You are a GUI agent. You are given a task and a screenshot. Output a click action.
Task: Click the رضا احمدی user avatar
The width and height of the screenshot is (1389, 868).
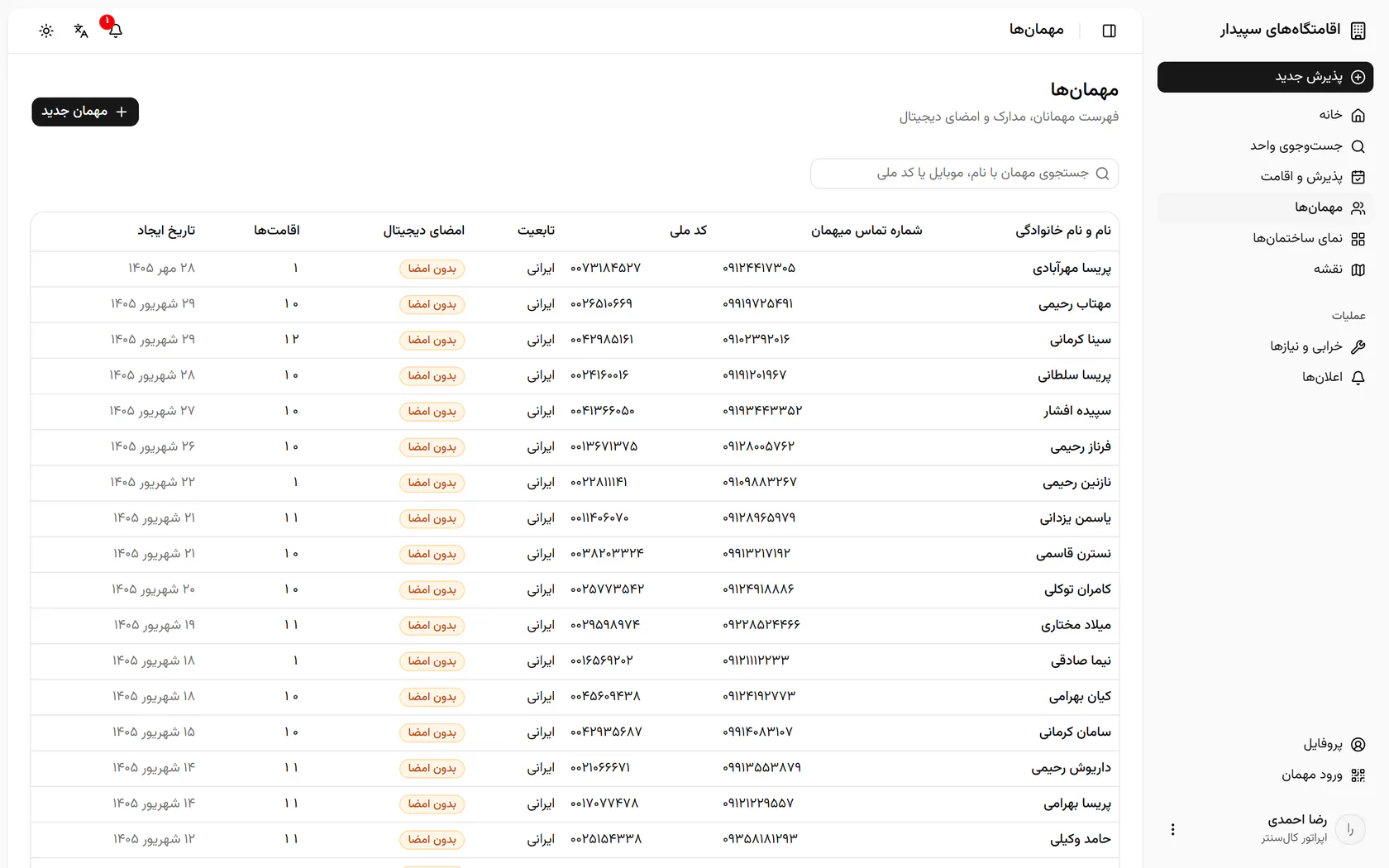(x=1350, y=829)
